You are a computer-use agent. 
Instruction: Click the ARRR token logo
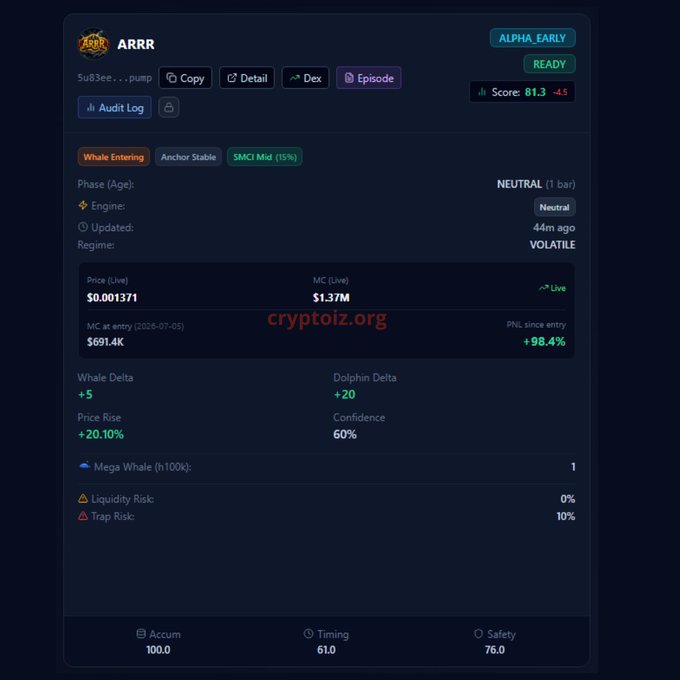(93, 44)
